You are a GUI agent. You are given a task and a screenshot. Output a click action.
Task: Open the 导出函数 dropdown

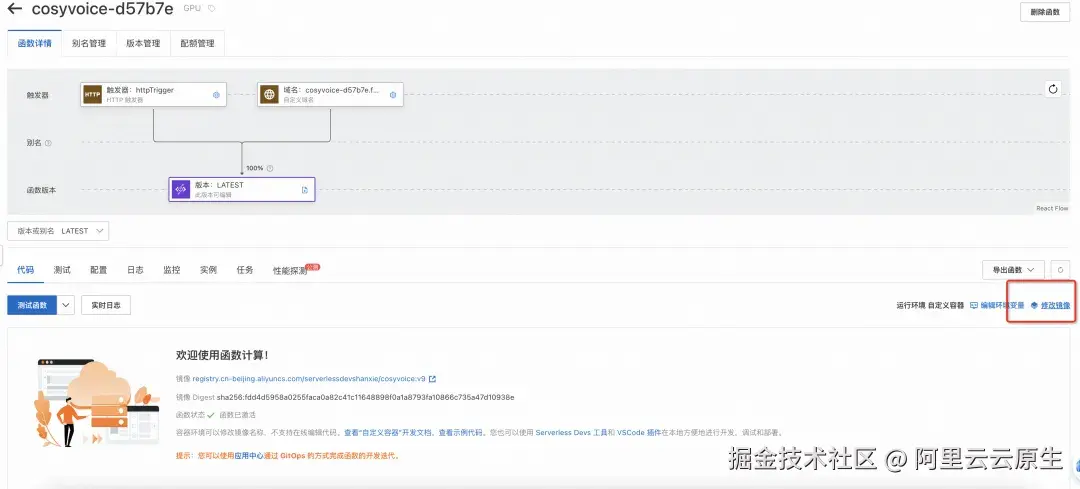(1013, 270)
